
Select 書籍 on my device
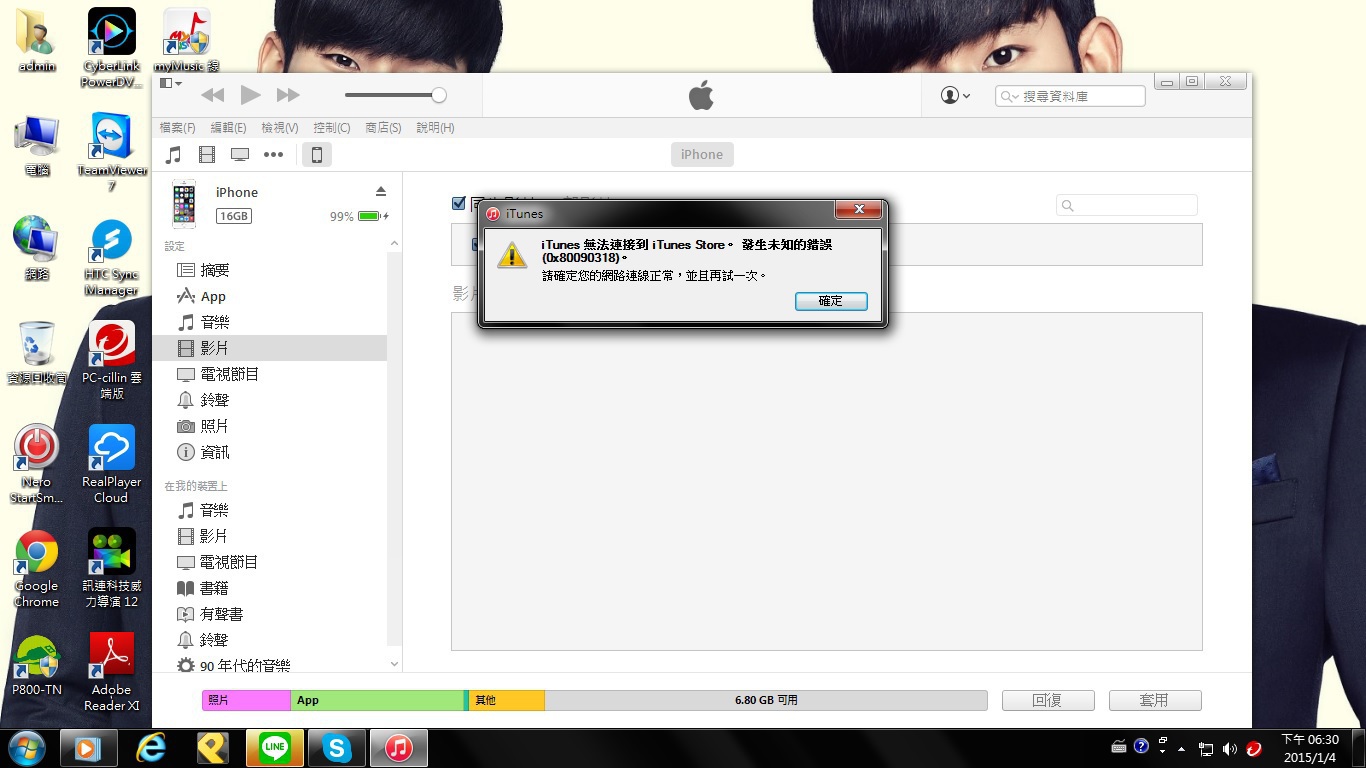(x=269, y=588)
